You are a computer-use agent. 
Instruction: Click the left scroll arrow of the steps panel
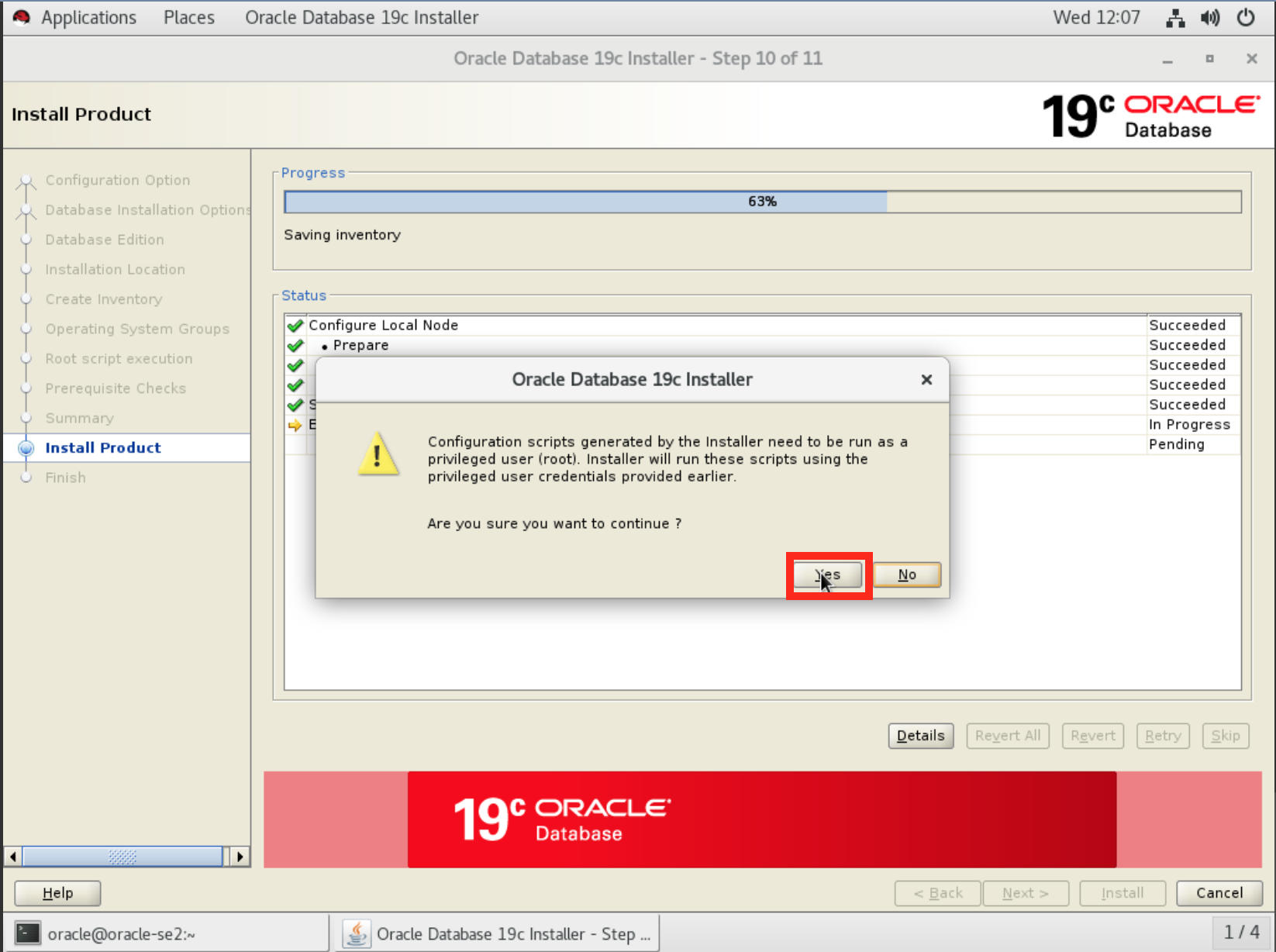(13, 857)
